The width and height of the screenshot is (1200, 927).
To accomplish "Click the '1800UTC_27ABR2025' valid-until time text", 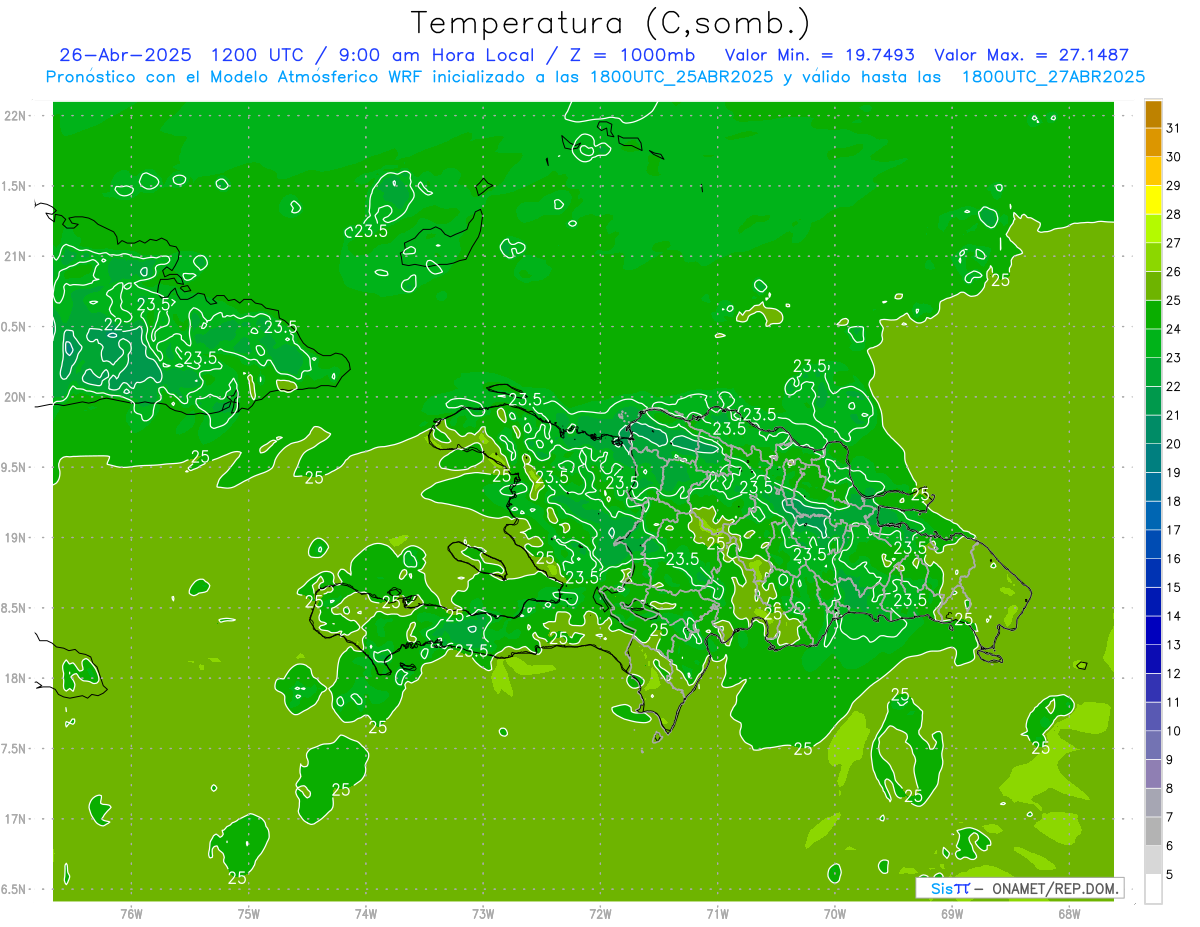I will (x=1053, y=77).
